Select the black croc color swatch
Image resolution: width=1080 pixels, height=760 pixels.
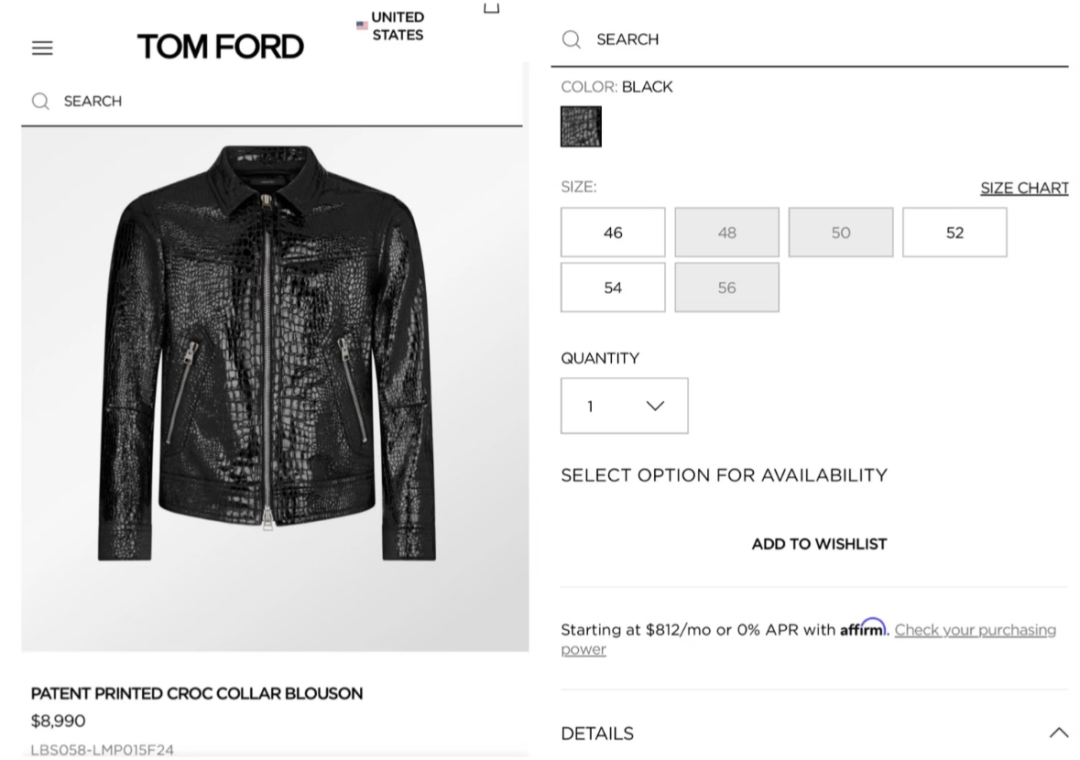pos(581,126)
